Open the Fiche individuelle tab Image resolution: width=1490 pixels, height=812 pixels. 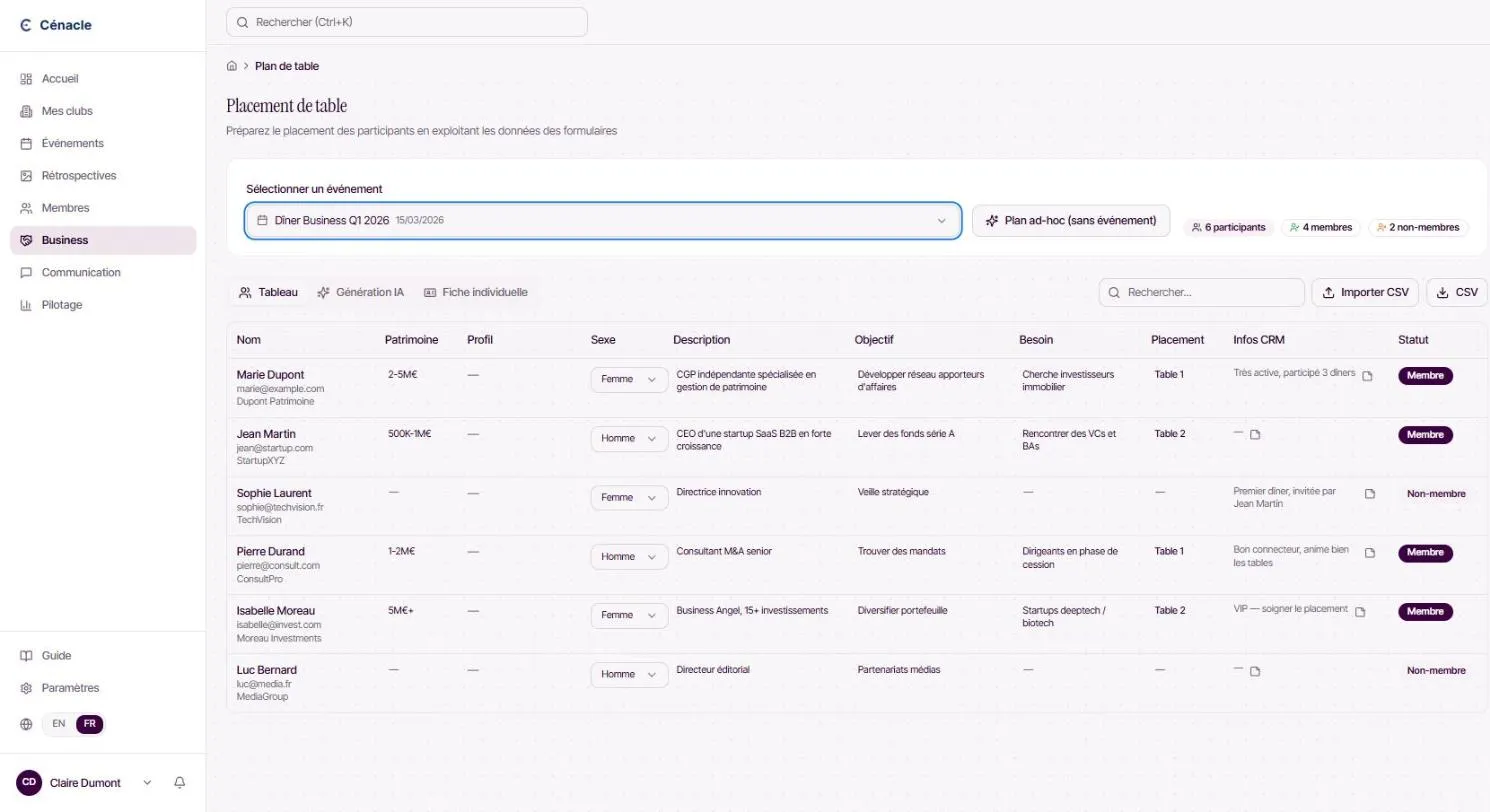[476, 293]
